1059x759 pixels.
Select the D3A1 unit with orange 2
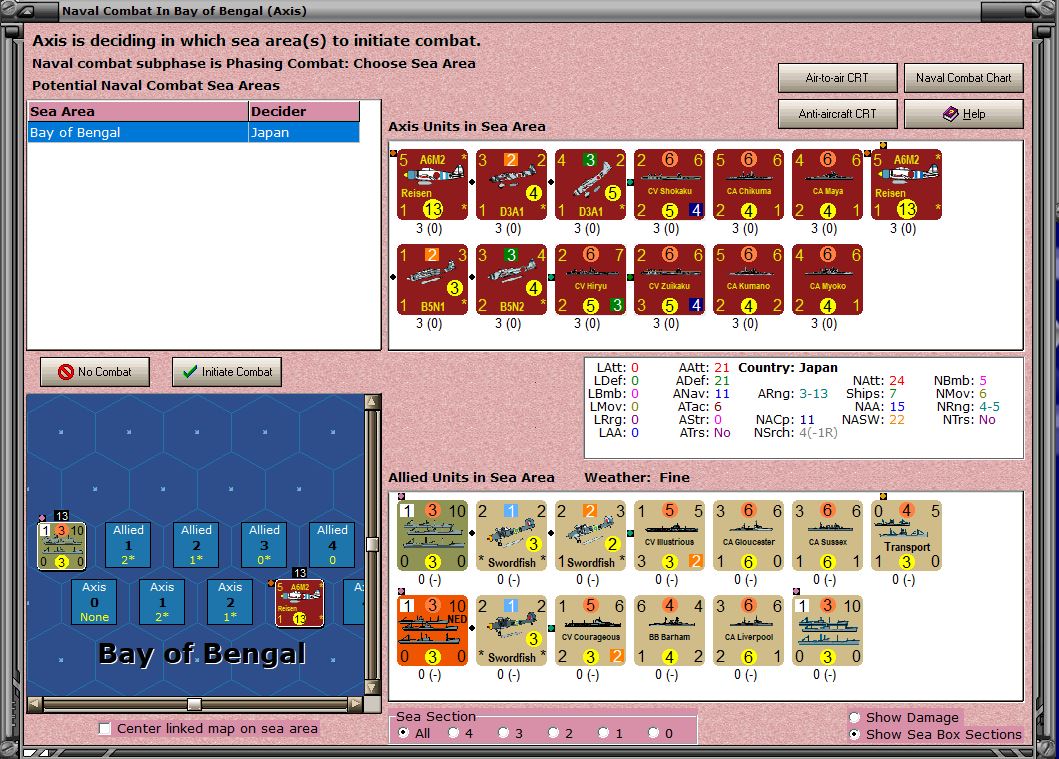tap(511, 184)
